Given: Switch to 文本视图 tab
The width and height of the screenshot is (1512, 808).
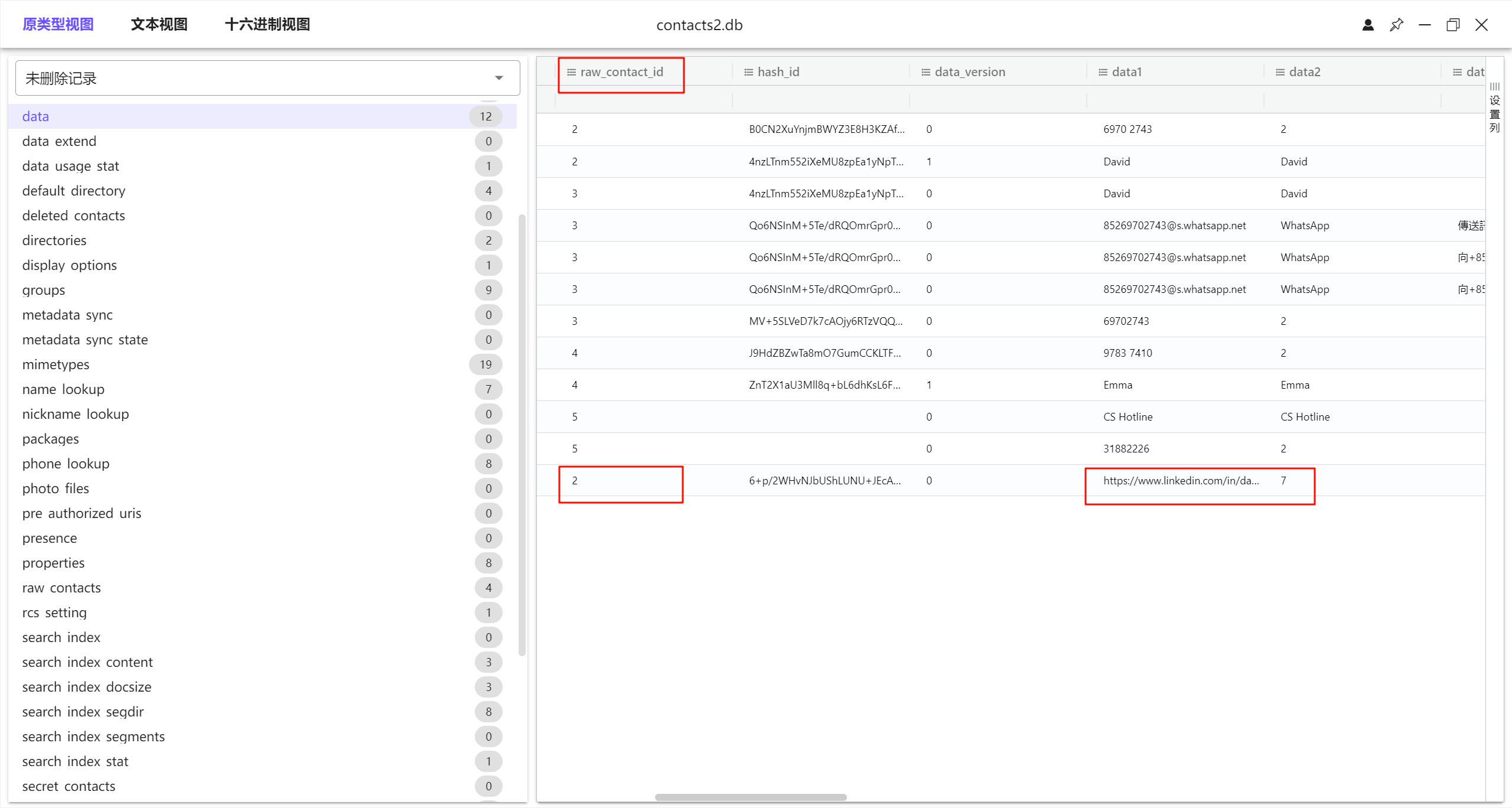Looking at the screenshot, I should tap(159, 25).
